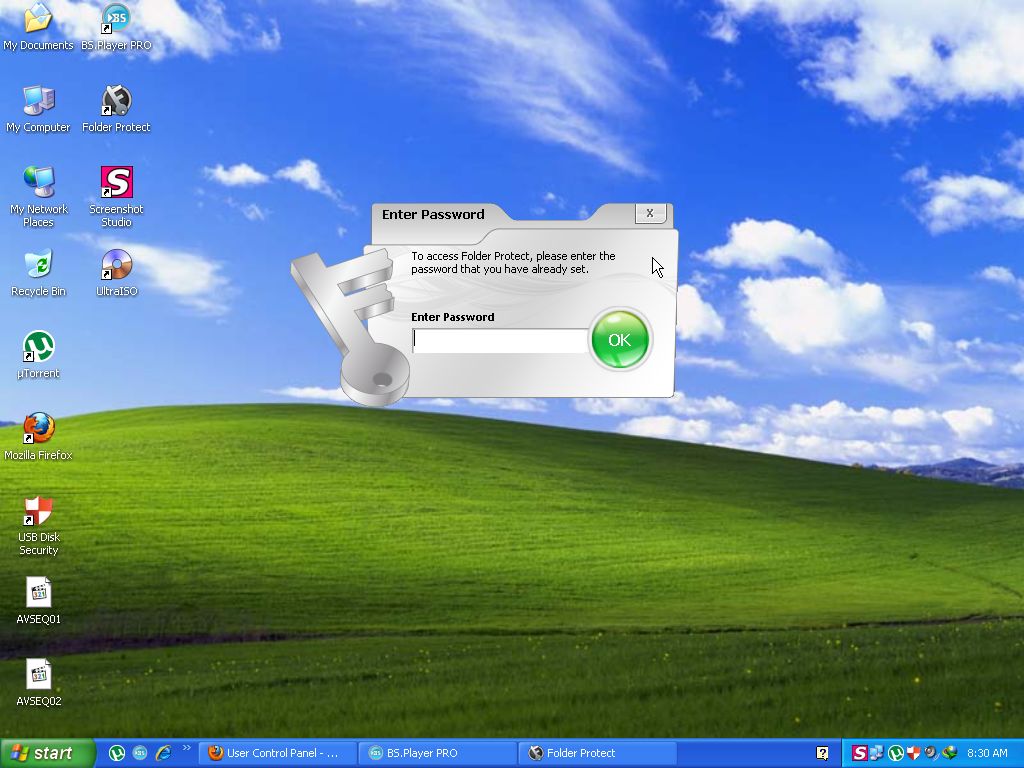The image size is (1024, 768).
Task: Close the Enter Password dialog
Action: tap(650, 214)
